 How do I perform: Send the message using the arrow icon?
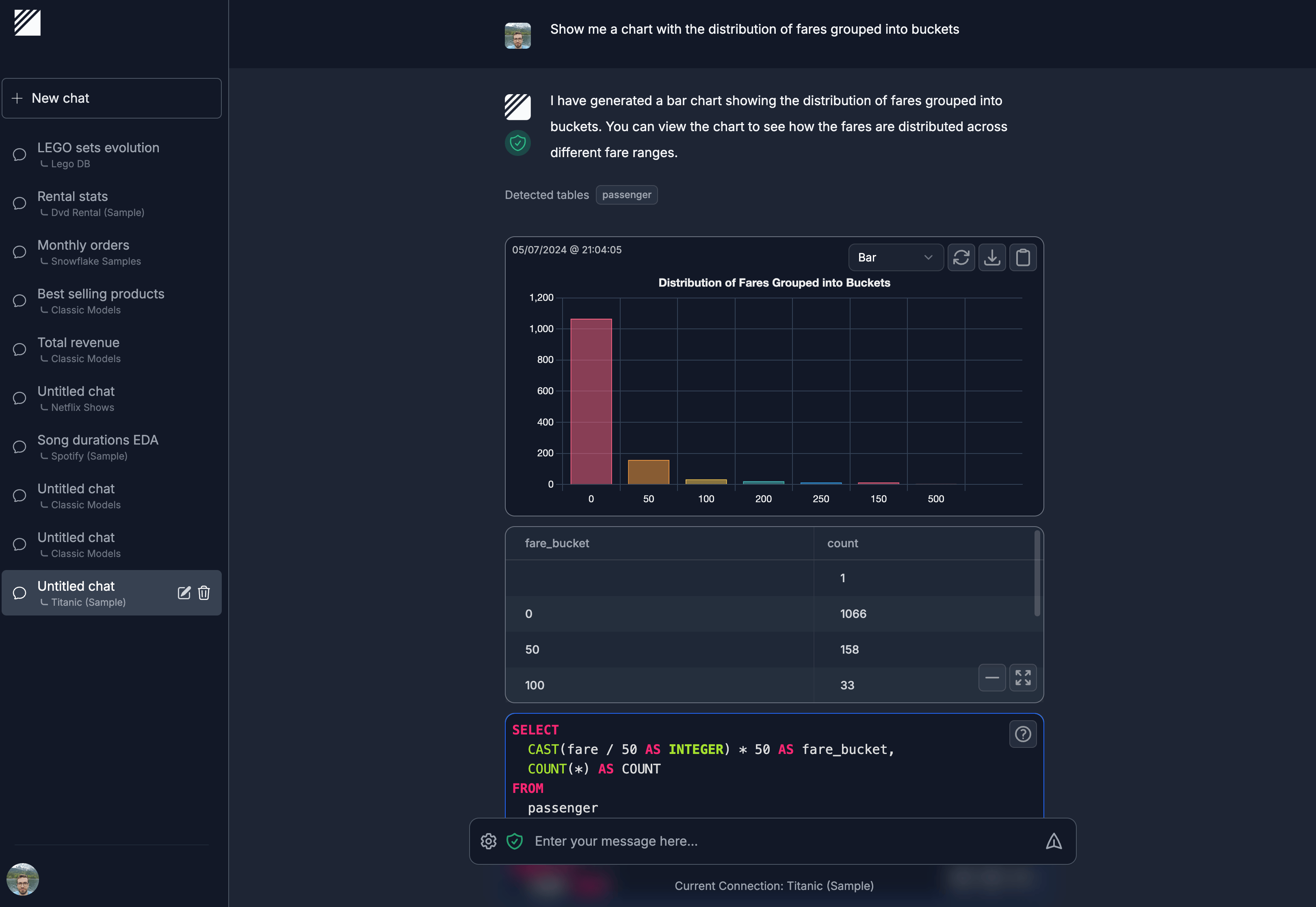pos(1053,841)
